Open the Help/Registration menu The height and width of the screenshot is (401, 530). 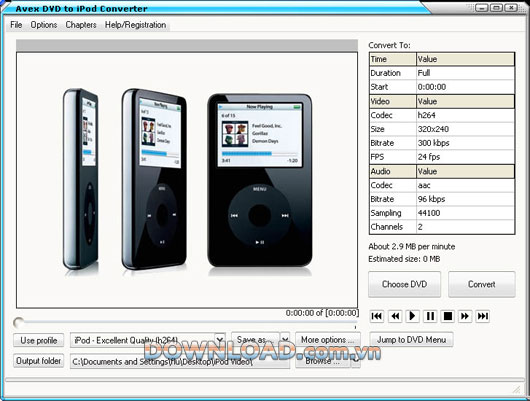coord(135,25)
